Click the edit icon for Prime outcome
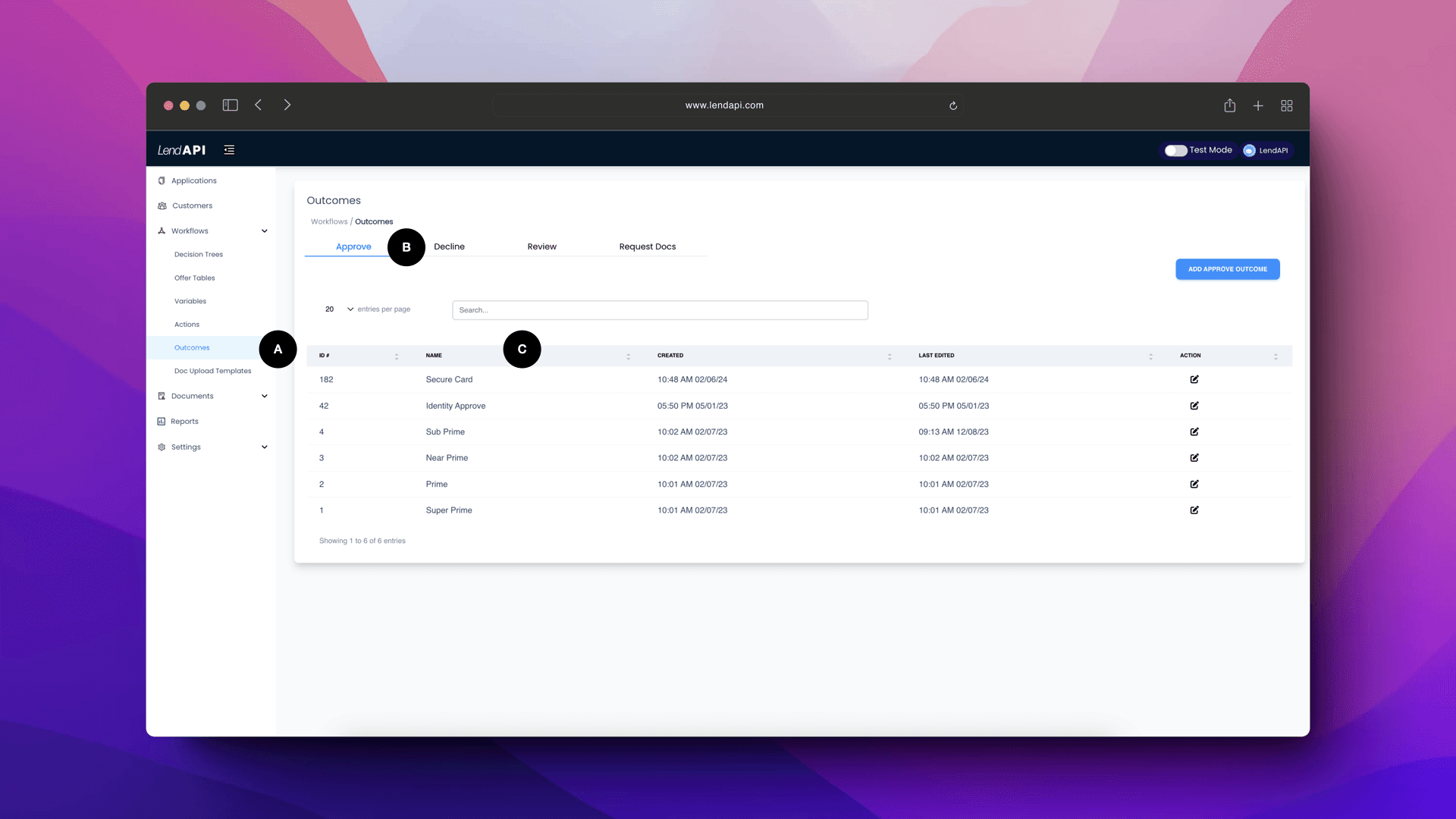This screenshot has width=1456, height=819. click(1195, 484)
